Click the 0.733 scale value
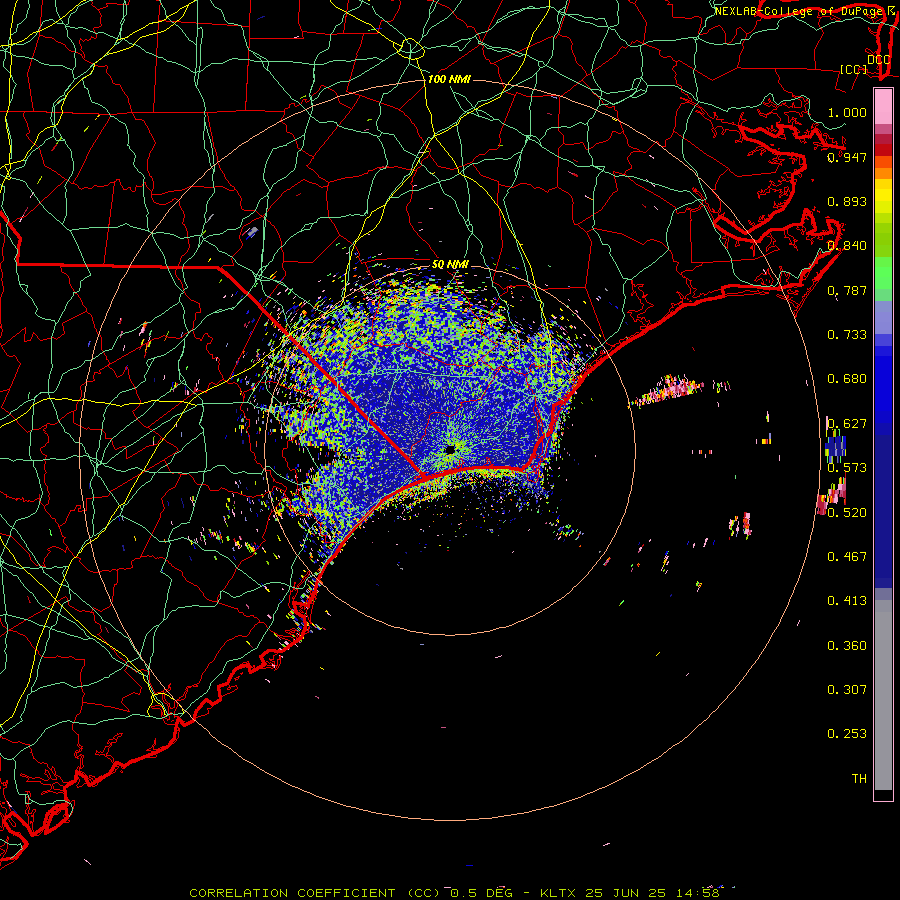Screen dimensions: 900x900 click(x=847, y=334)
